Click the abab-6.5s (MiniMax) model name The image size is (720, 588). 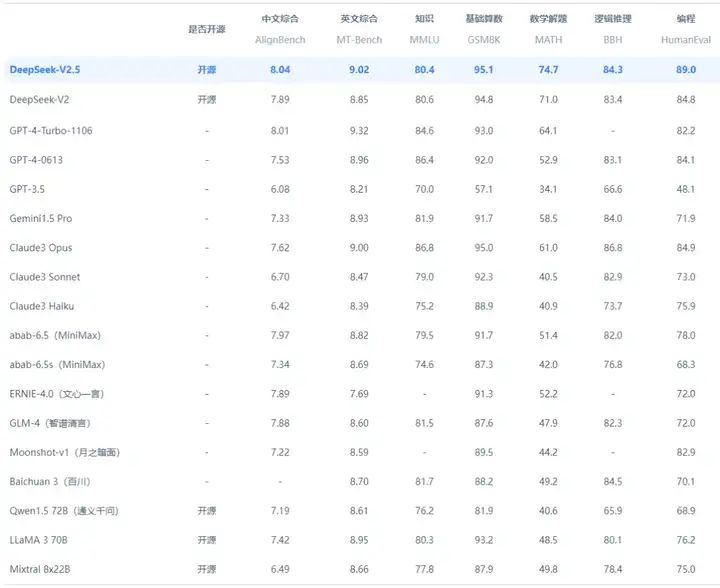(57, 365)
